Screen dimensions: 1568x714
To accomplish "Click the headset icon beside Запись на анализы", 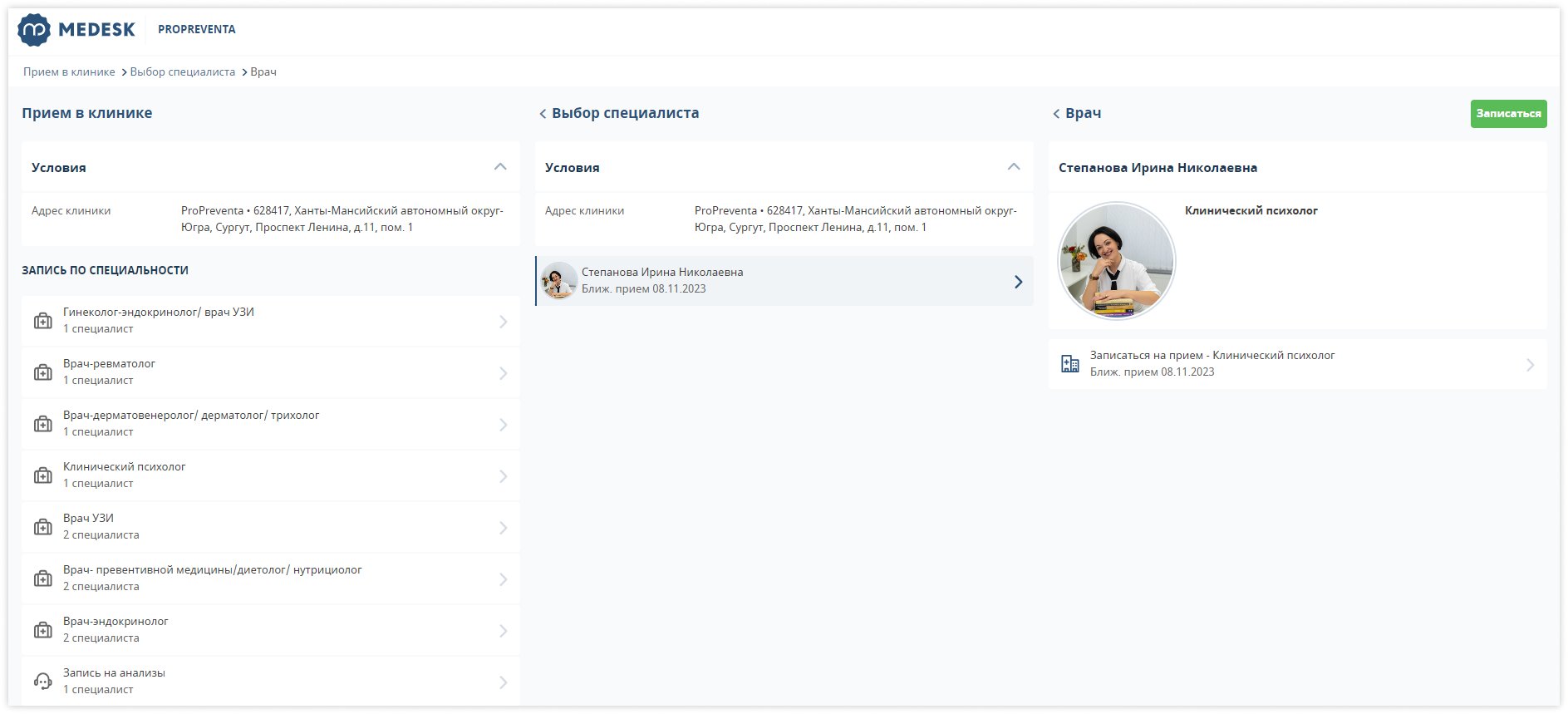I will [42, 682].
